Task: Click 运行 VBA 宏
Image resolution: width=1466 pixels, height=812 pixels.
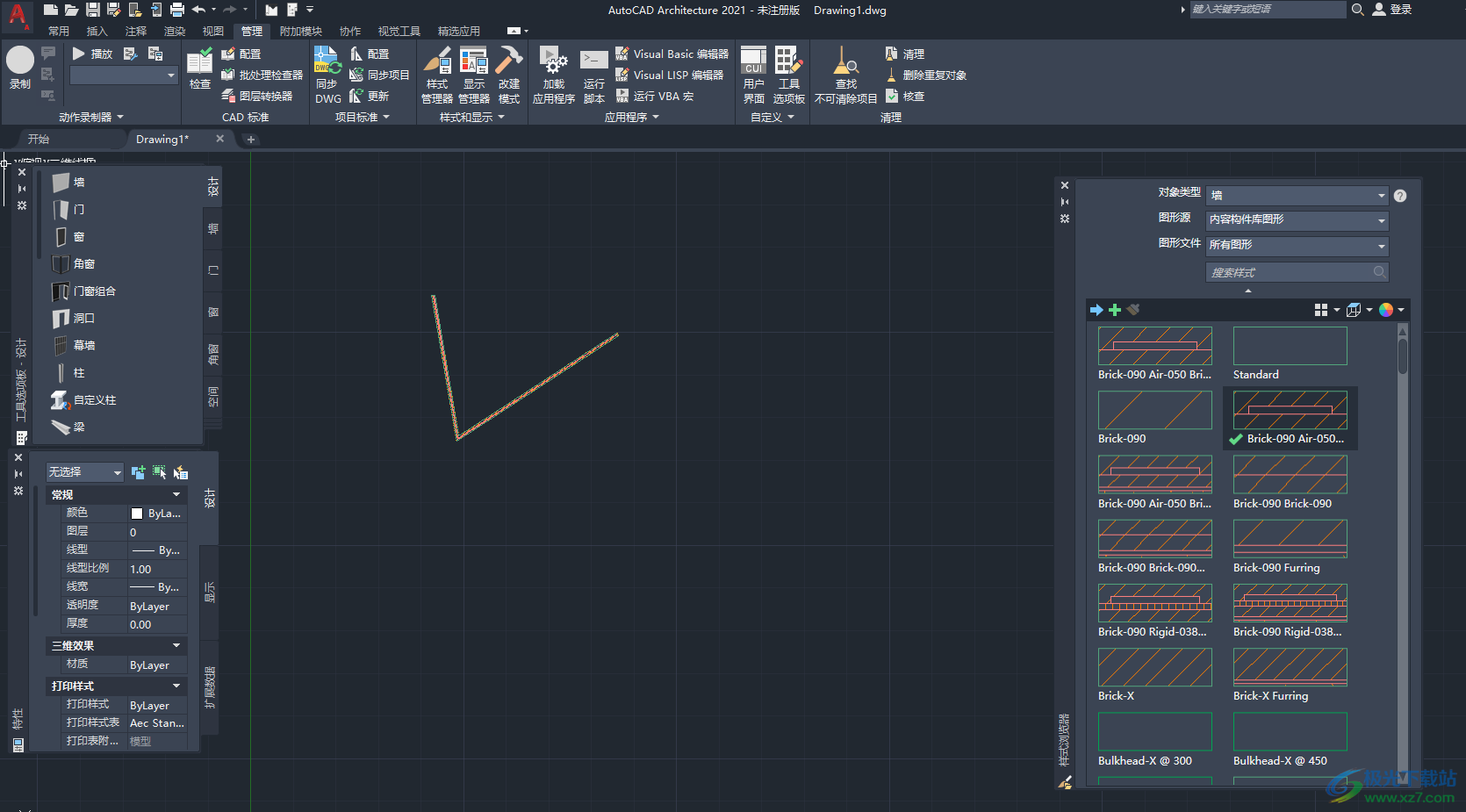Action: click(x=654, y=96)
